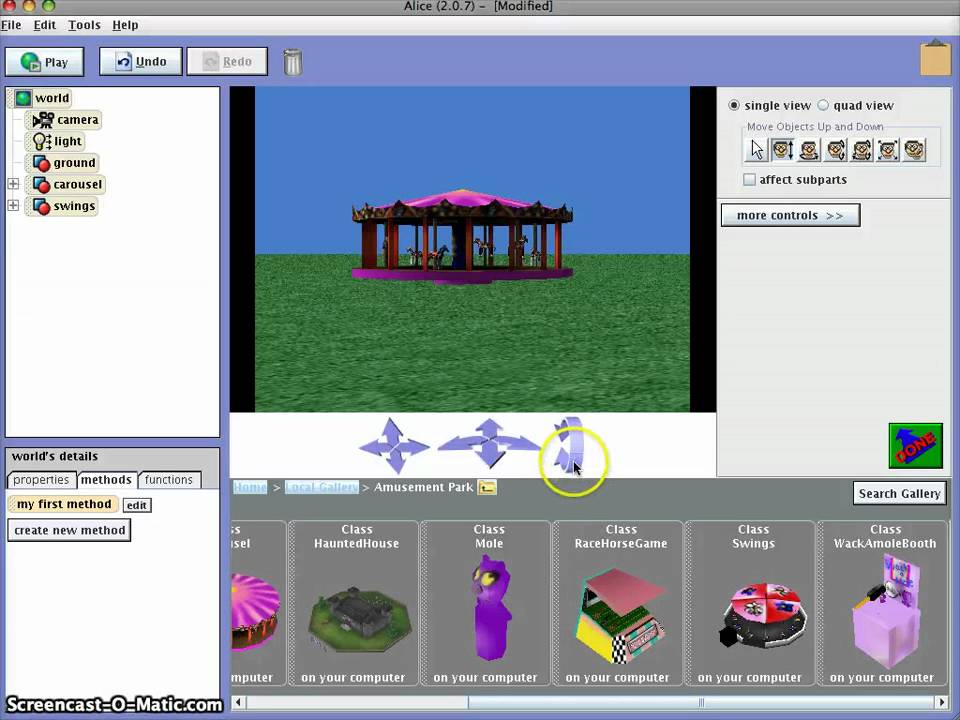Expand the carousel tree node
Image resolution: width=960 pixels, height=720 pixels.
(13, 184)
